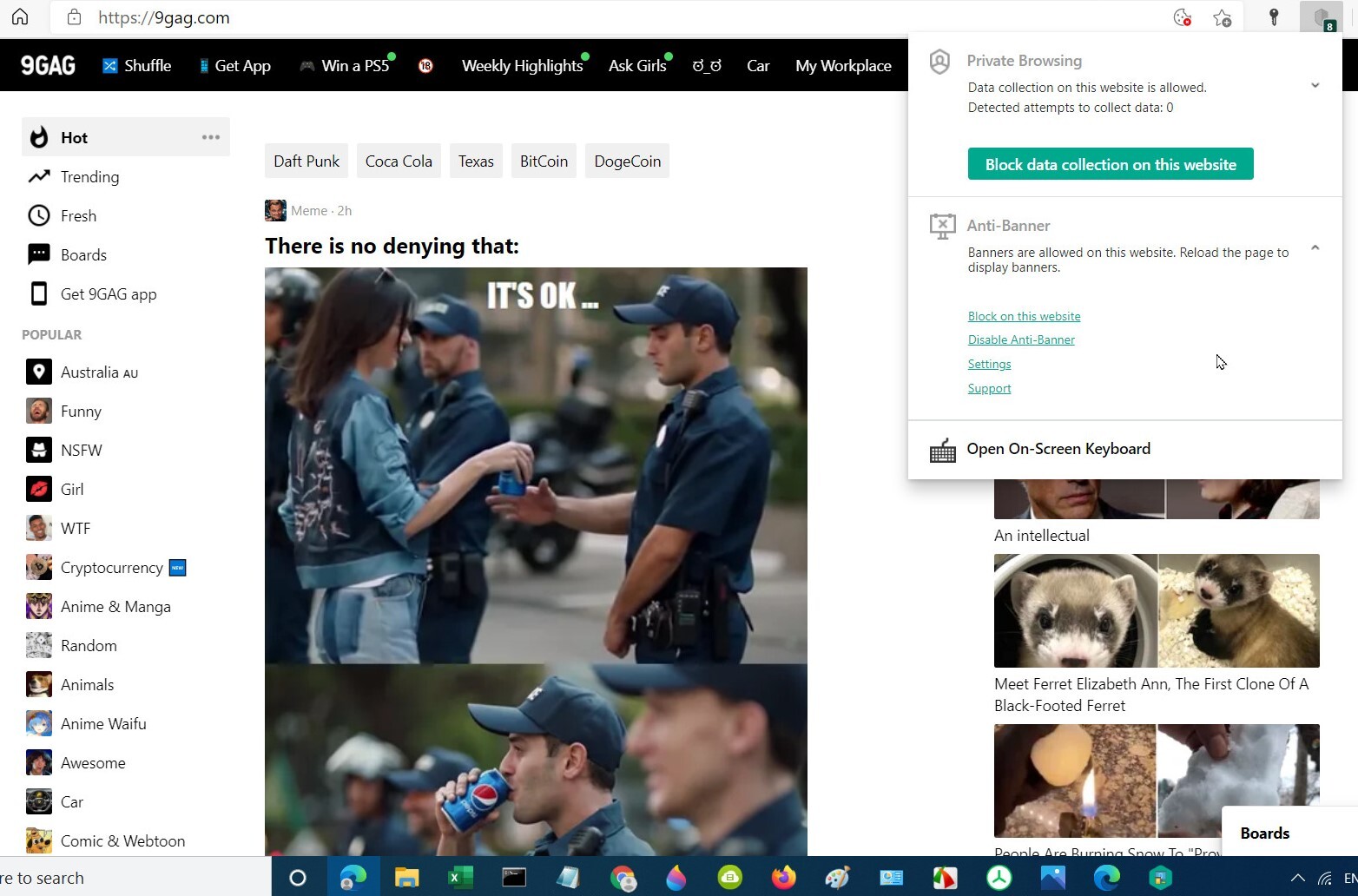The image size is (1358, 896).
Task: Launch Firefox from the taskbar
Action: point(783,878)
